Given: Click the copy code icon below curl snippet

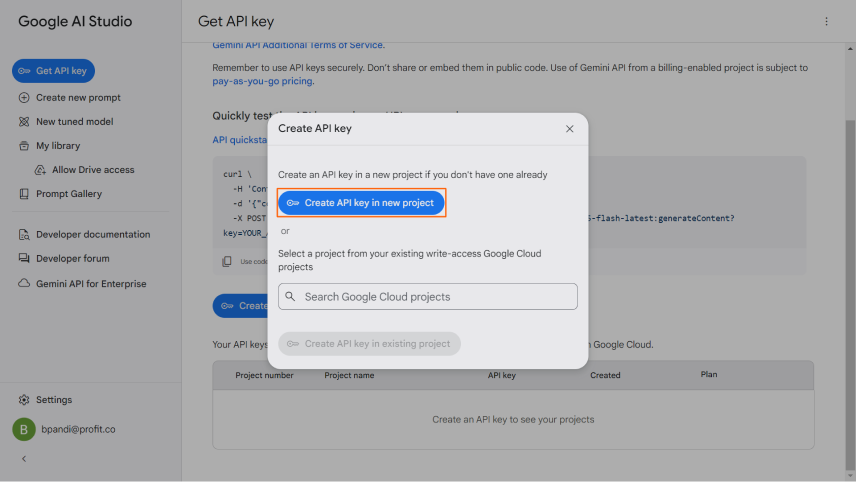Looking at the screenshot, I should click(227, 261).
